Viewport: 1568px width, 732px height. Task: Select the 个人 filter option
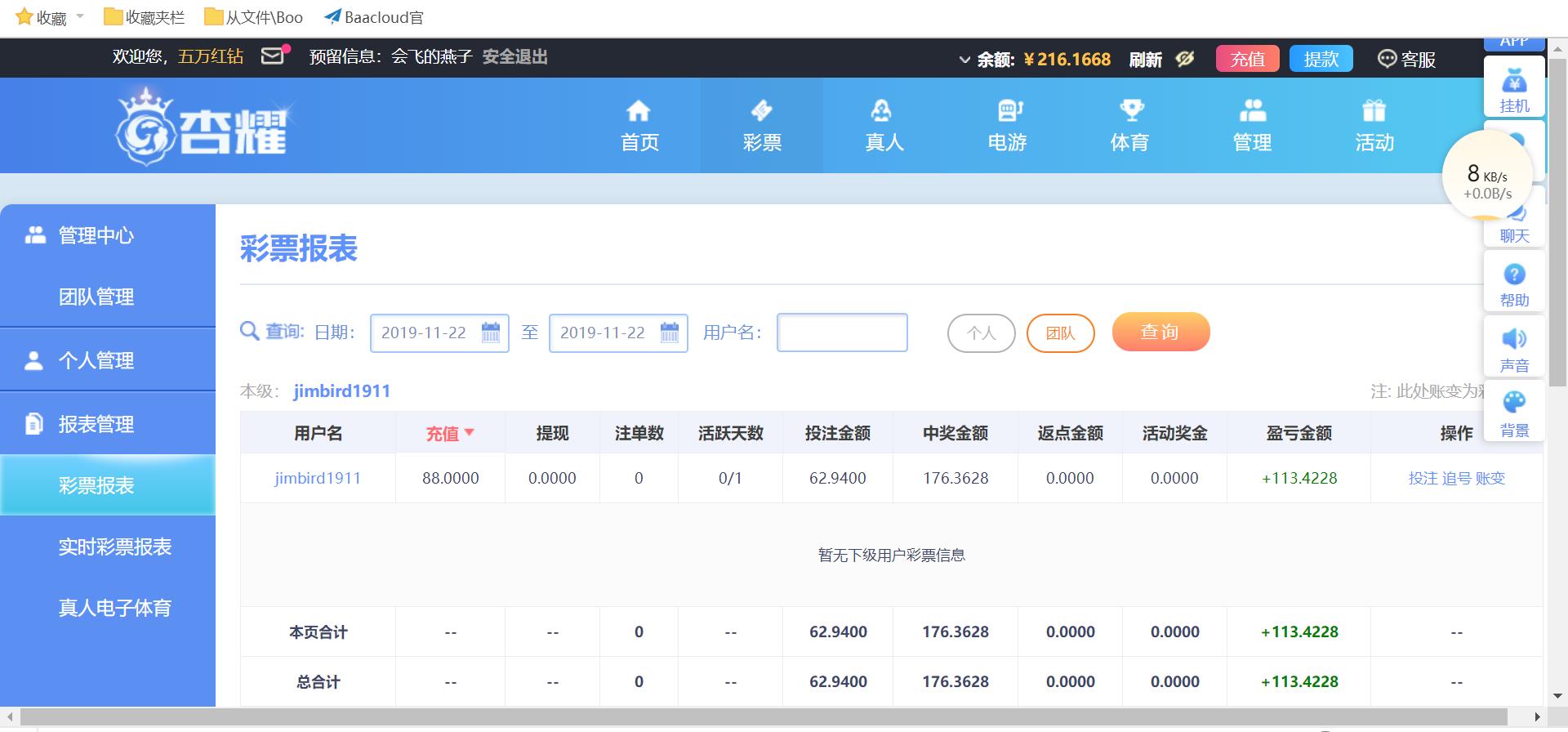(x=981, y=333)
